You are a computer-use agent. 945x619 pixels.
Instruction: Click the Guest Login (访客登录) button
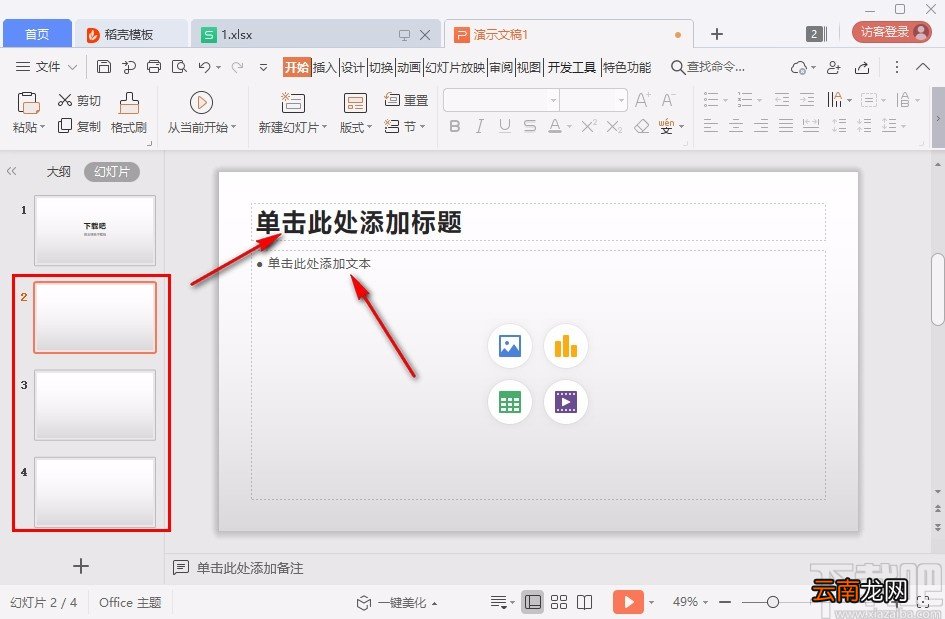892,32
